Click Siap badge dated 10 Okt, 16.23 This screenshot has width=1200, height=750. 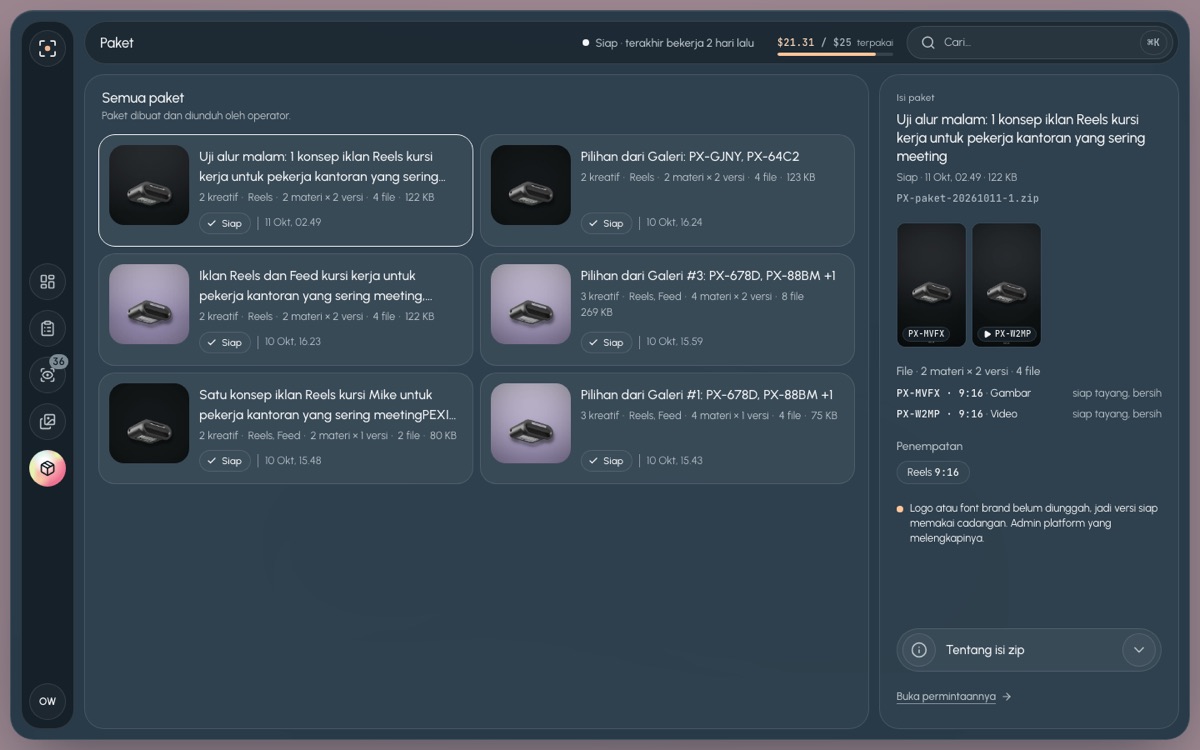tap(225, 342)
